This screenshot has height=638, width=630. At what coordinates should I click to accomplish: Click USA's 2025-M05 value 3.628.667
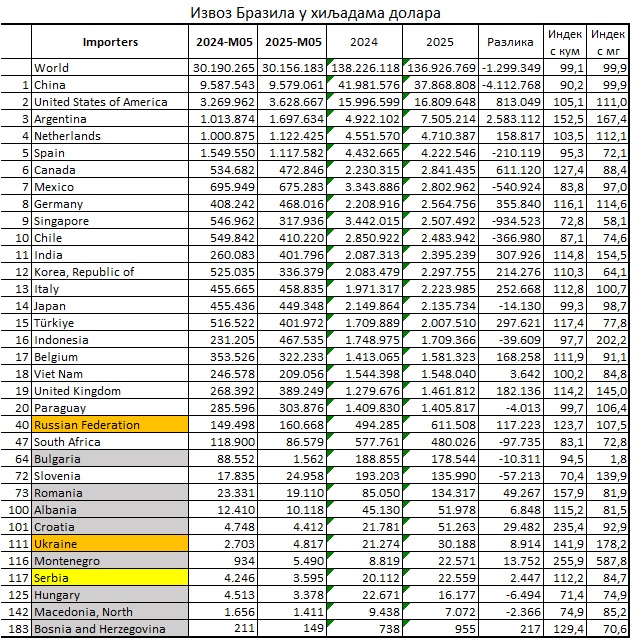pos(292,102)
